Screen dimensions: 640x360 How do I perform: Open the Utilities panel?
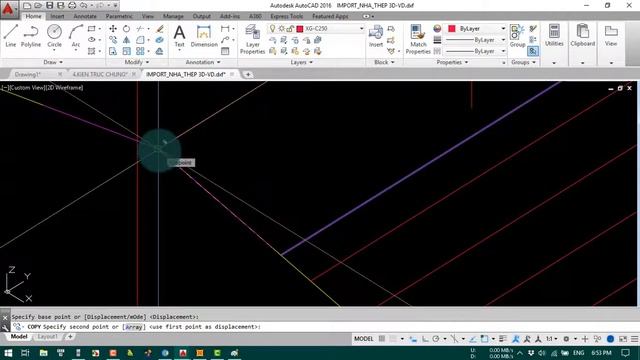pyautogui.click(x=554, y=35)
